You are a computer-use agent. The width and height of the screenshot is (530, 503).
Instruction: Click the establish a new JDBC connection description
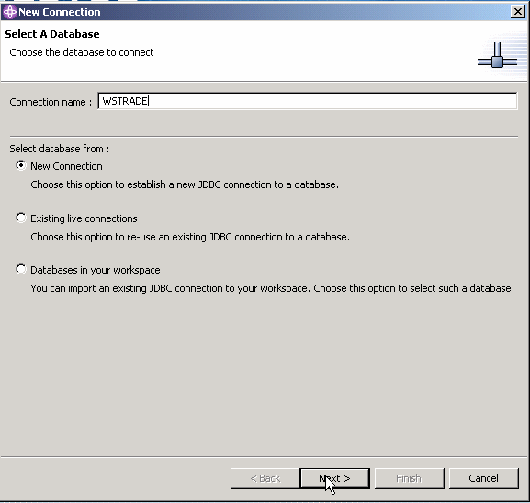185,185
